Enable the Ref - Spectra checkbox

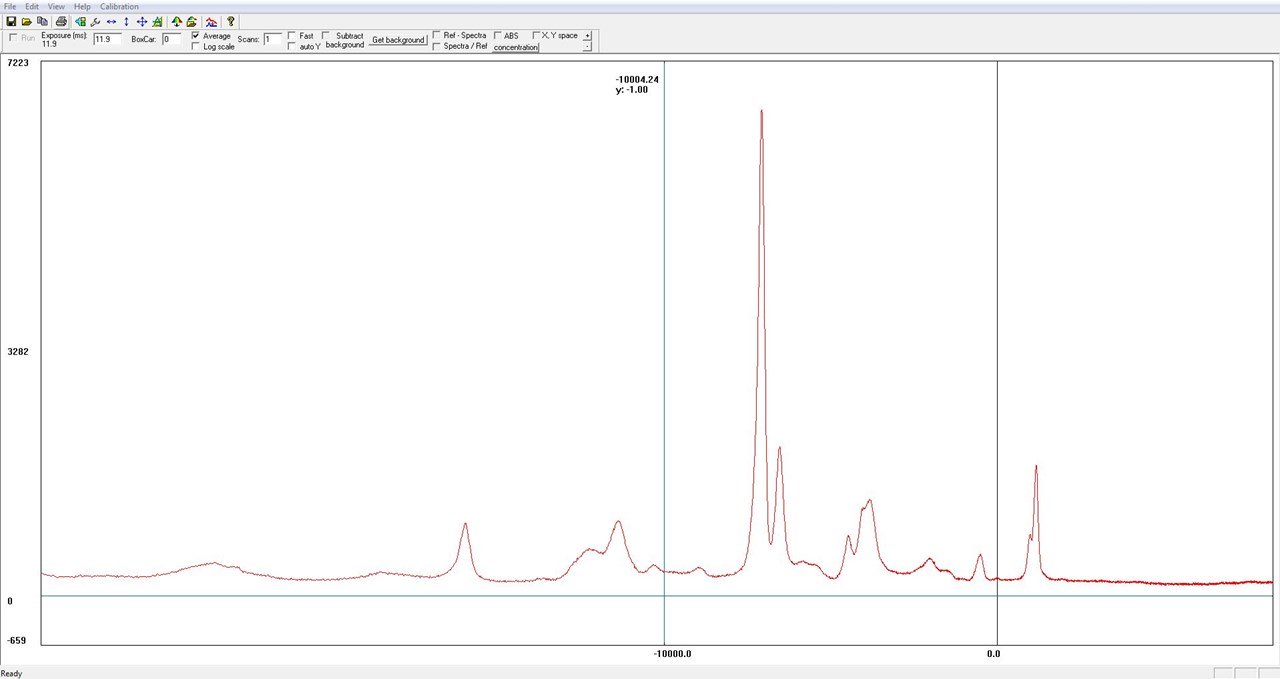coord(436,36)
